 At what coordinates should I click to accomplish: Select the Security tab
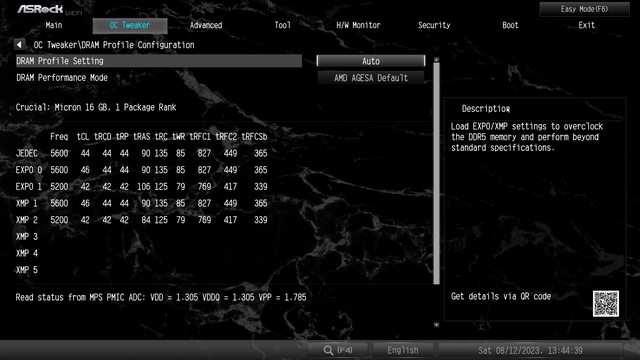tap(434, 25)
